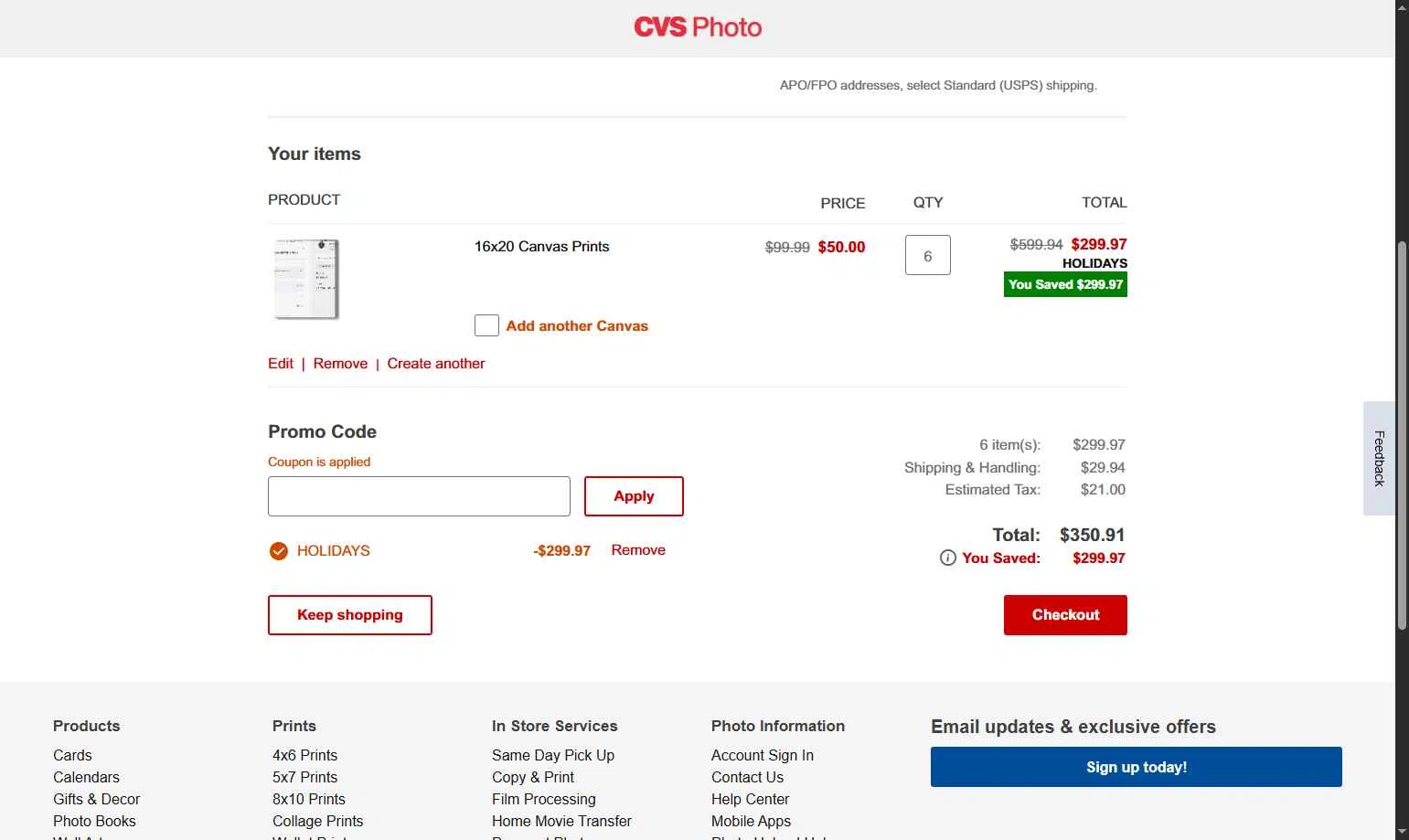Apply the promo code
Image resolution: width=1409 pixels, height=840 pixels.
pos(634,496)
